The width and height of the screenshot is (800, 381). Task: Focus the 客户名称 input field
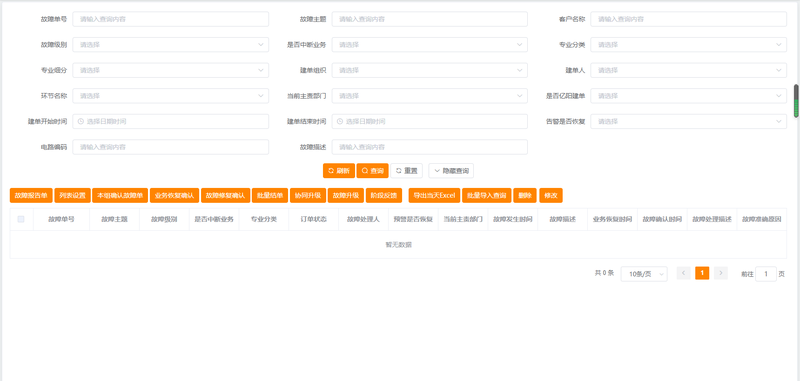[688, 19]
